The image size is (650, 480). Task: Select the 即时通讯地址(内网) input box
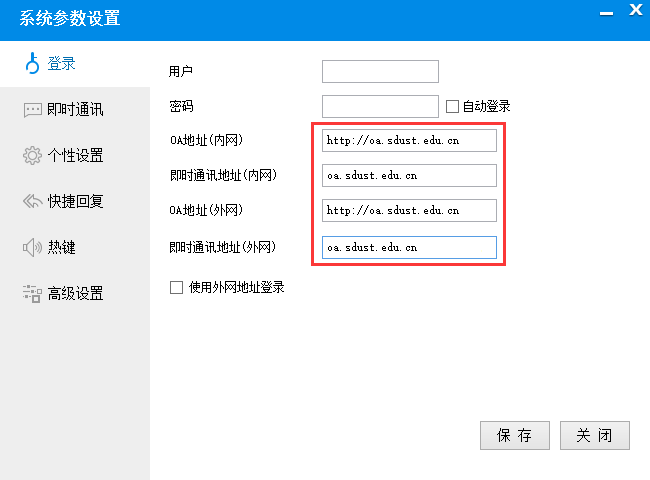[x=409, y=176]
